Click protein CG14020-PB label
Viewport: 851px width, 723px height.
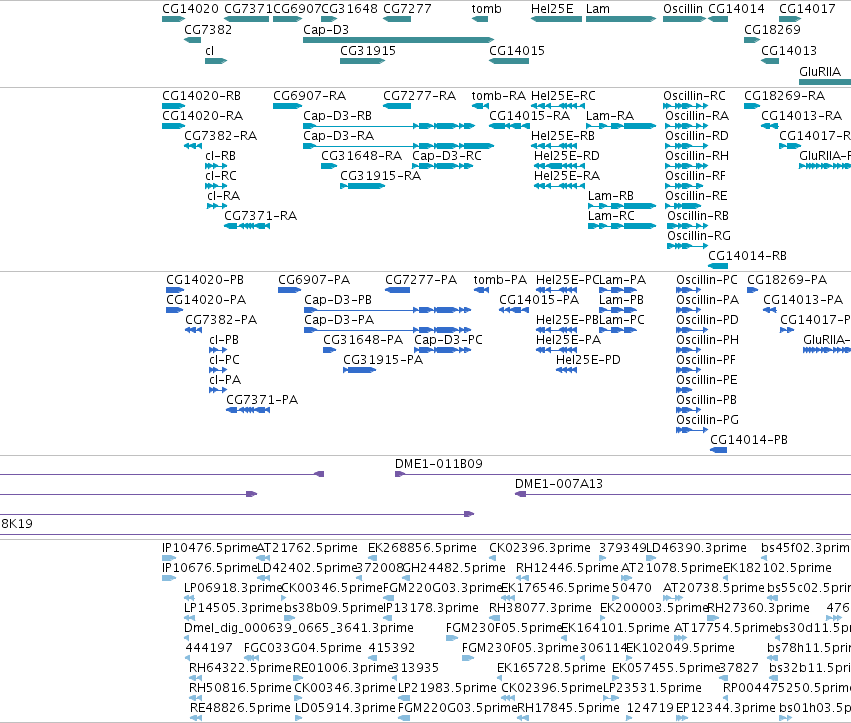(x=205, y=280)
